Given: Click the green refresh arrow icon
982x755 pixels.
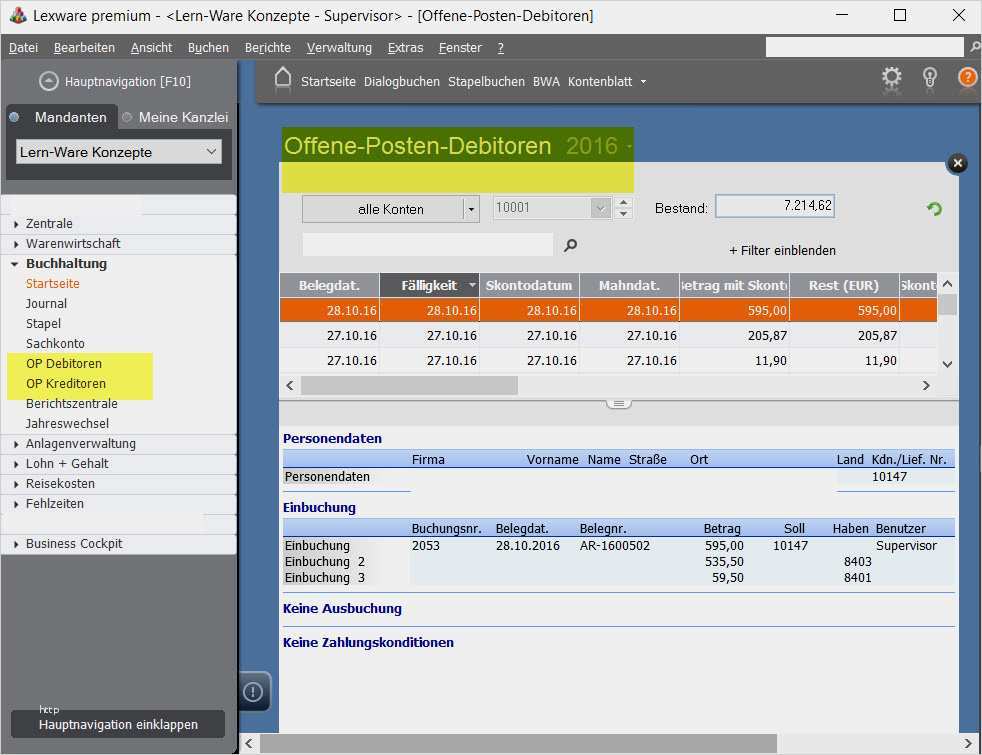Looking at the screenshot, I should (934, 209).
